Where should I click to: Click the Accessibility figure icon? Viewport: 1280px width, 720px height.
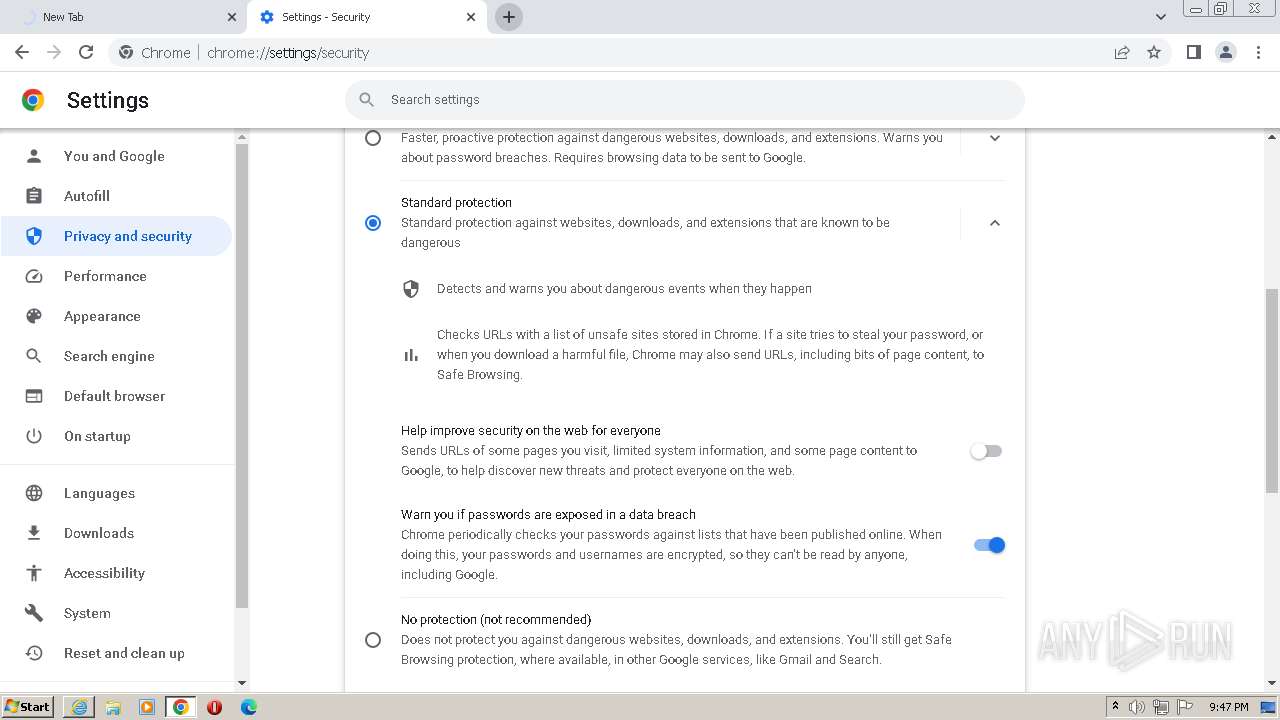pyautogui.click(x=34, y=573)
